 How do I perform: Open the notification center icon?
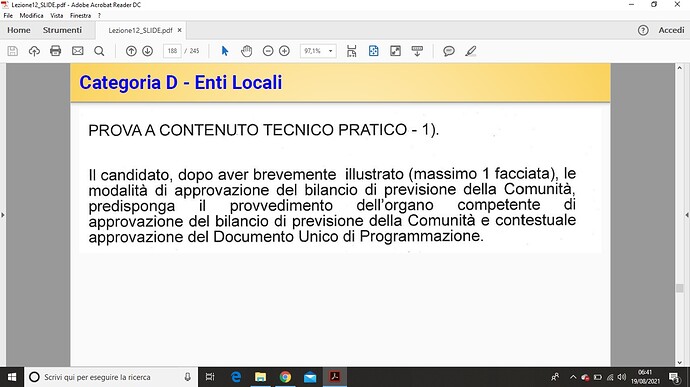[675, 377]
